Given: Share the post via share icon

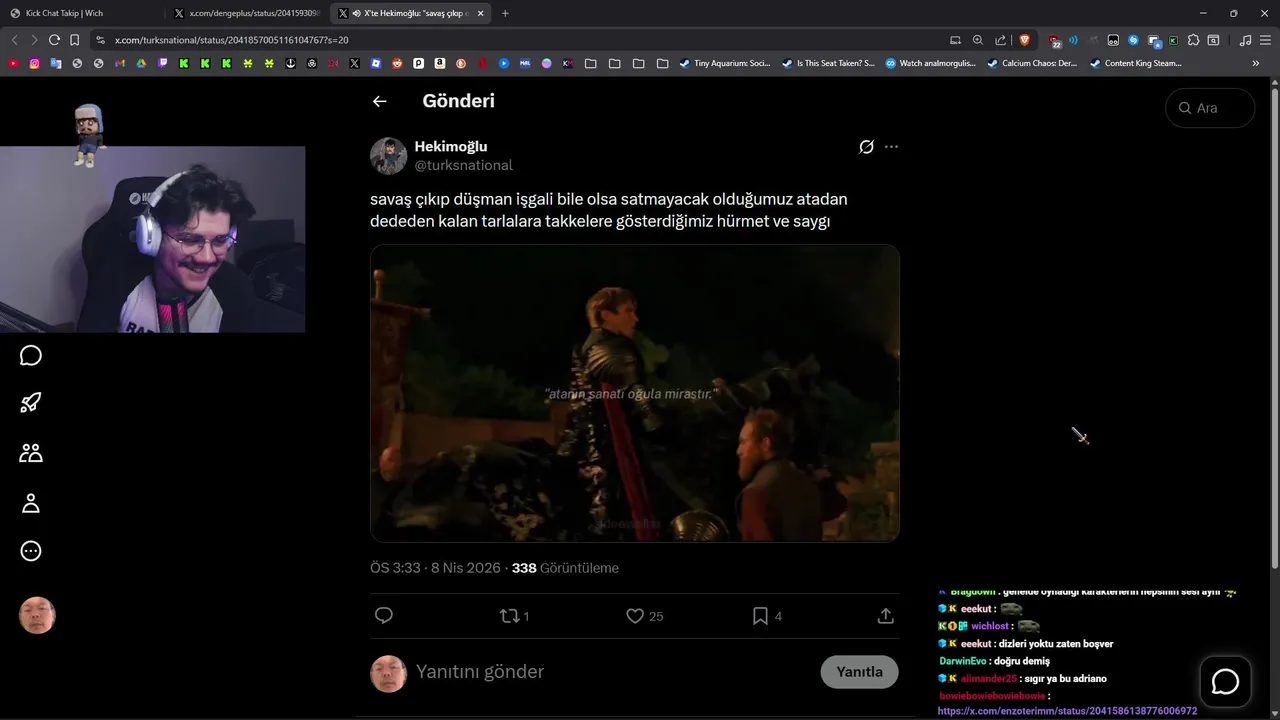Looking at the screenshot, I should click(x=885, y=616).
